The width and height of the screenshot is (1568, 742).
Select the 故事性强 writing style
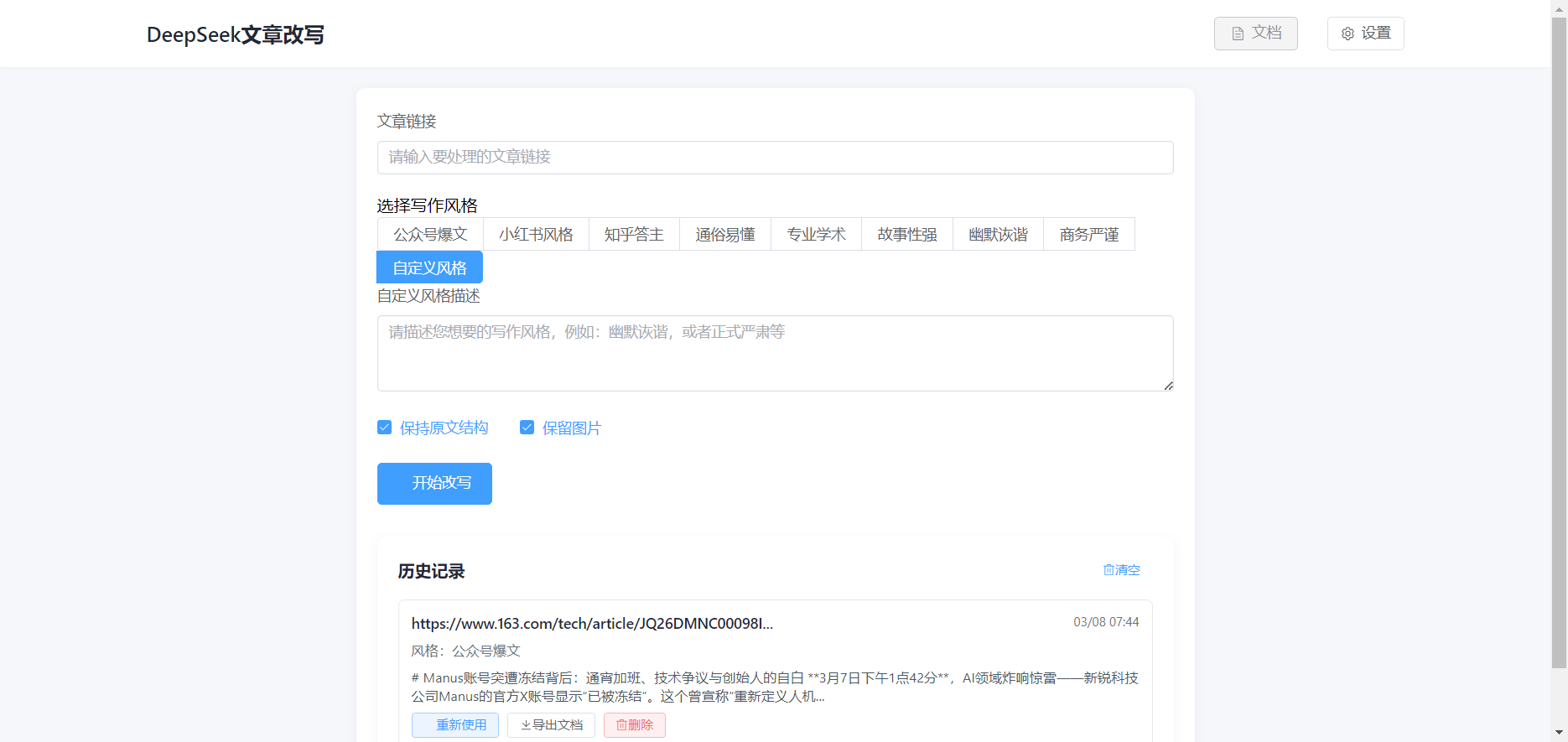pyautogui.click(x=907, y=234)
